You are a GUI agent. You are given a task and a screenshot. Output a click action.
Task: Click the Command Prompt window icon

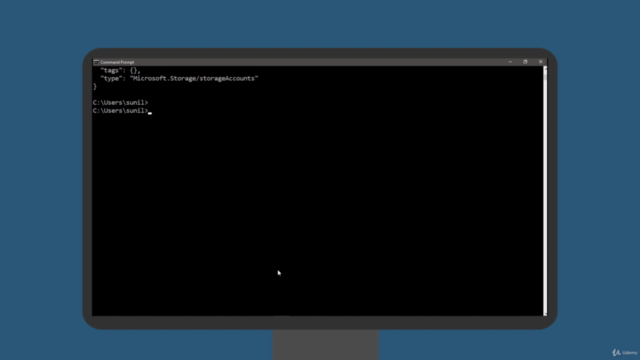point(96,62)
